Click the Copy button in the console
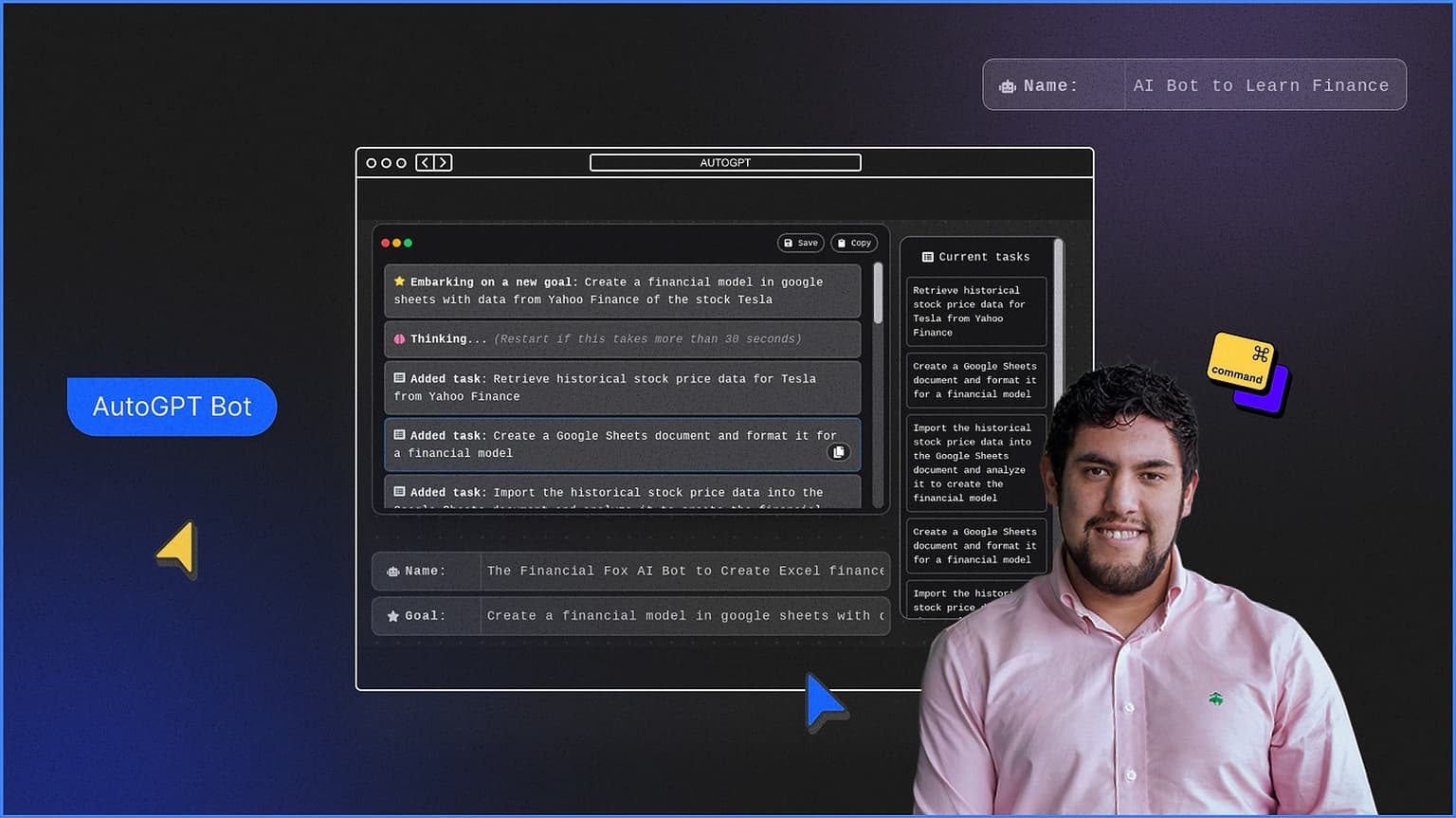The height and width of the screenshot is (818, 1456). pyautogui.click(x=854, y=243)
